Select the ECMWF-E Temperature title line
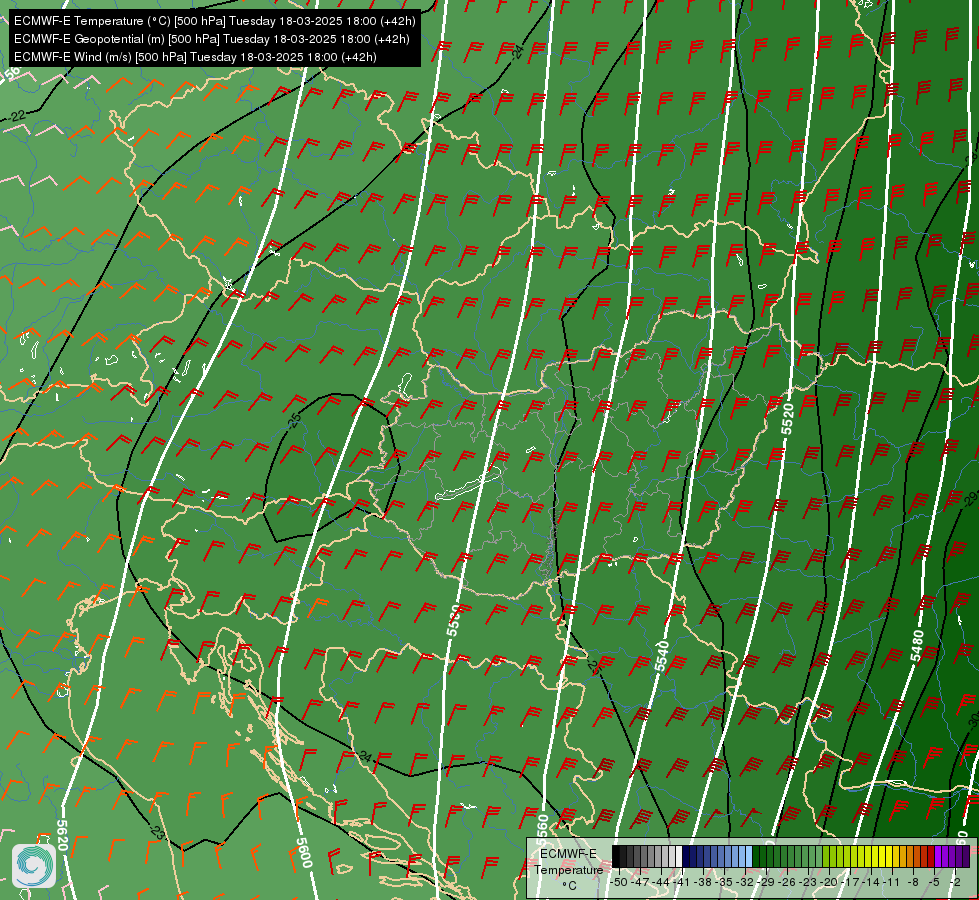 click(x=214, y=21)
